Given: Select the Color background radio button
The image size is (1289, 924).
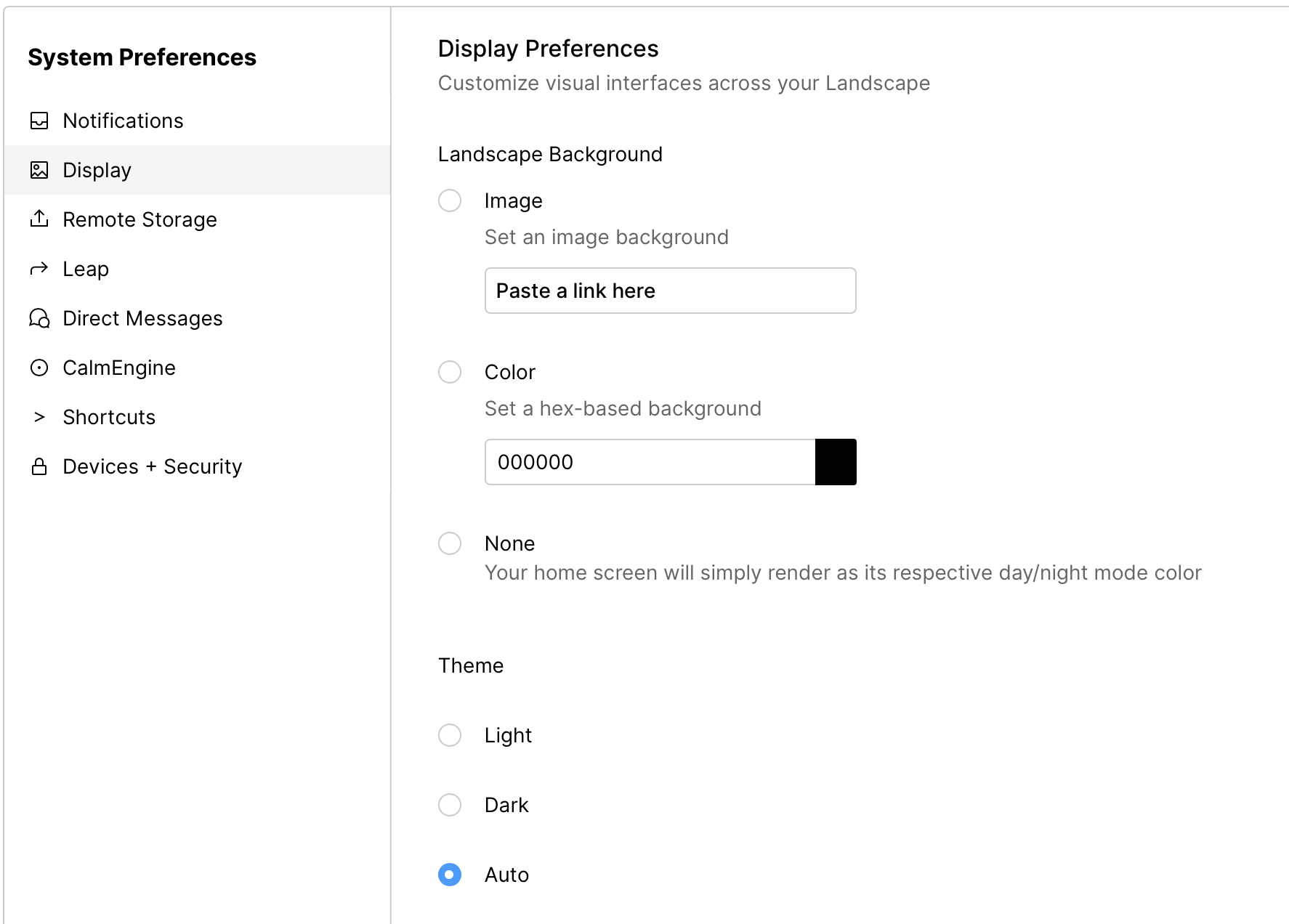Looking at the screenshot, I should 450,372.
